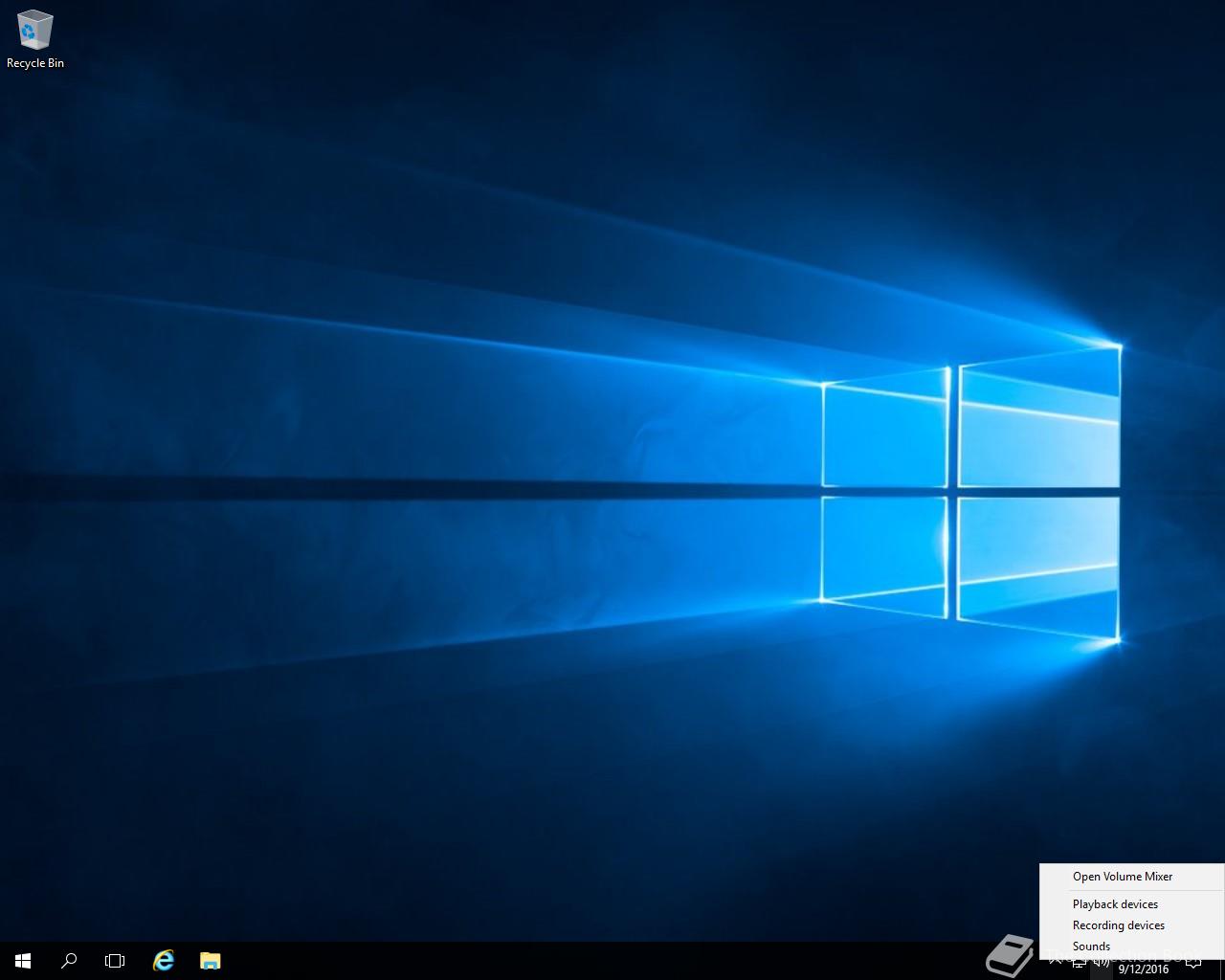Viewport: 1225px width, 980px height.
Task: Open the Windows Start menu
Action: [23, 961]
